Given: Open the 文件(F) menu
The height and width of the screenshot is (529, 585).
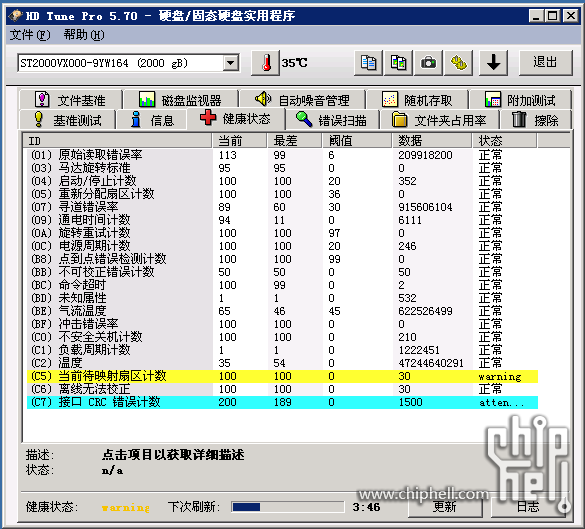Looking at the screenshot, I should pos(29,35).
